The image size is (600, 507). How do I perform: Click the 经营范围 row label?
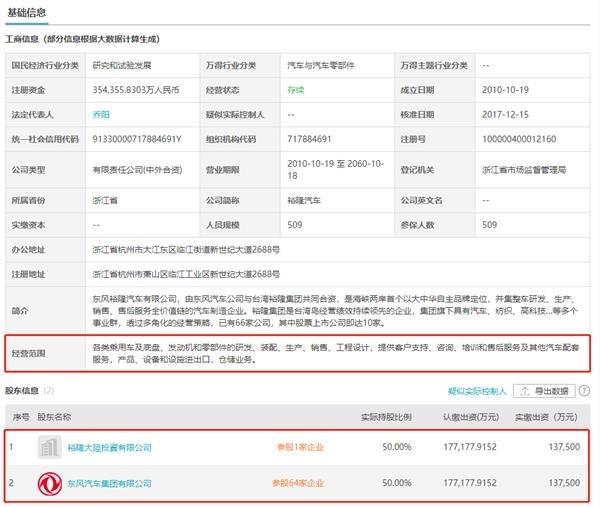tap(28, 353)
